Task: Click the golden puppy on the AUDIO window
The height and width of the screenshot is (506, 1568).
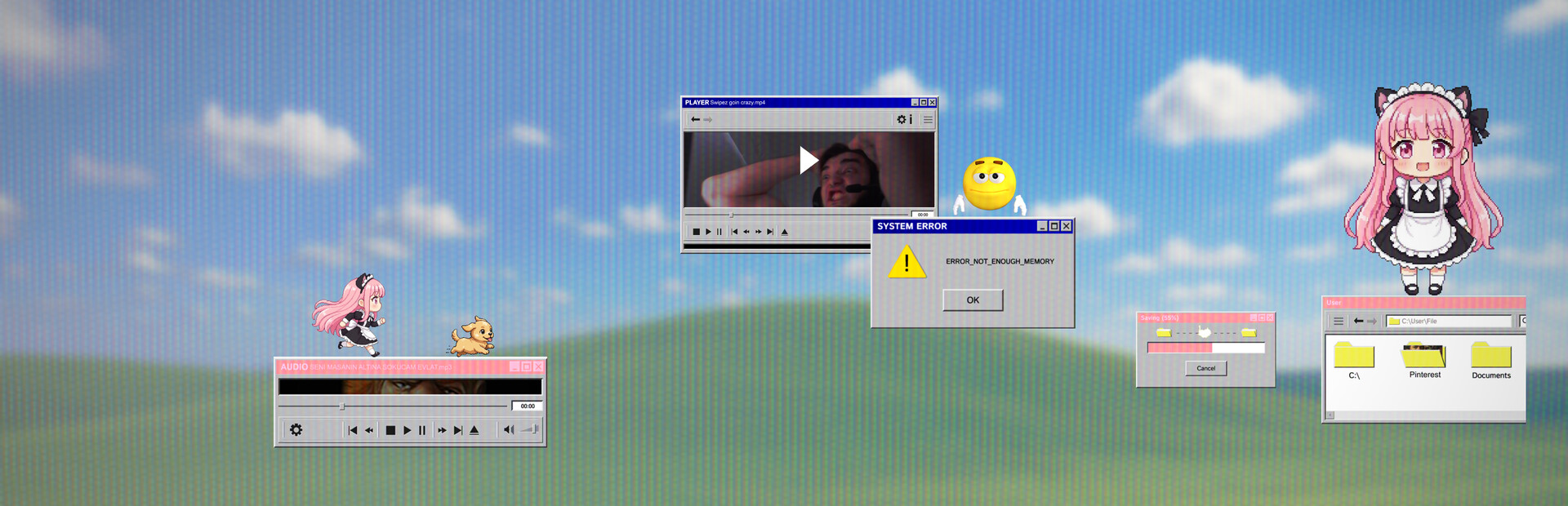Action: [472, 336]
